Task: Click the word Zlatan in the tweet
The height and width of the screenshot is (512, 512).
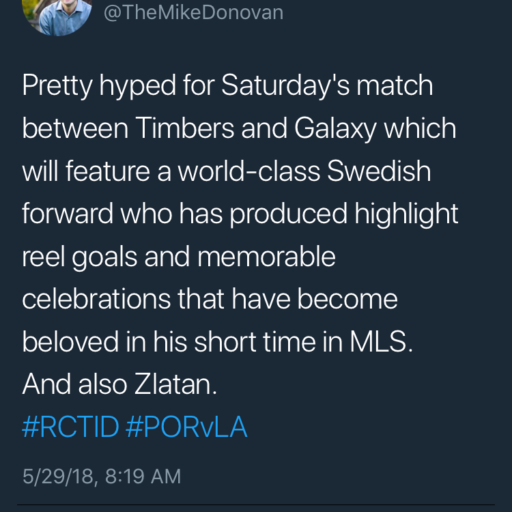Action: (x=175, y=384)
